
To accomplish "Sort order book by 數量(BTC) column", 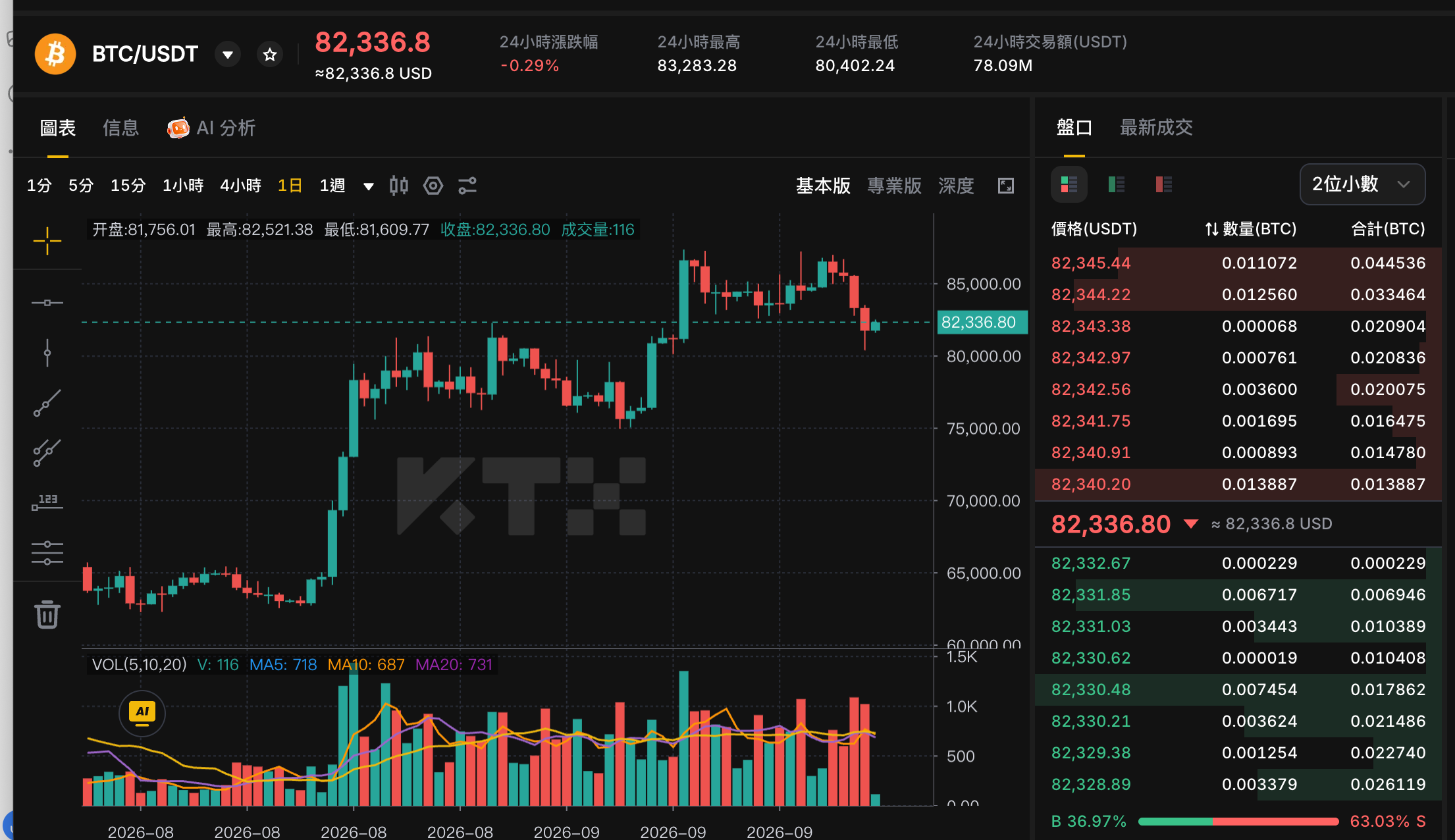I will coord(1251,229).
